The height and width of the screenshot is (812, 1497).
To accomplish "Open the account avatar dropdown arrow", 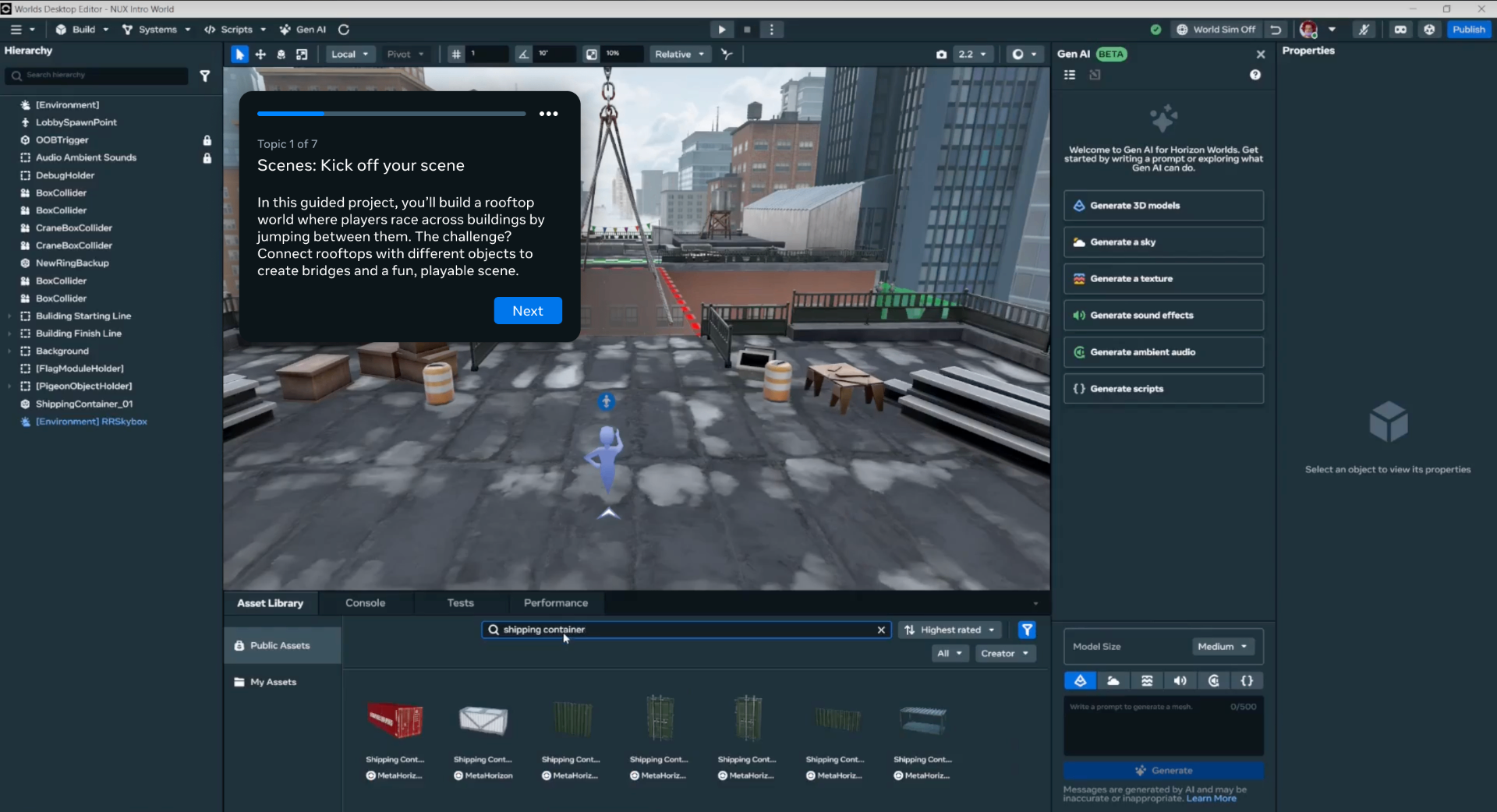I will [1332, 30].
